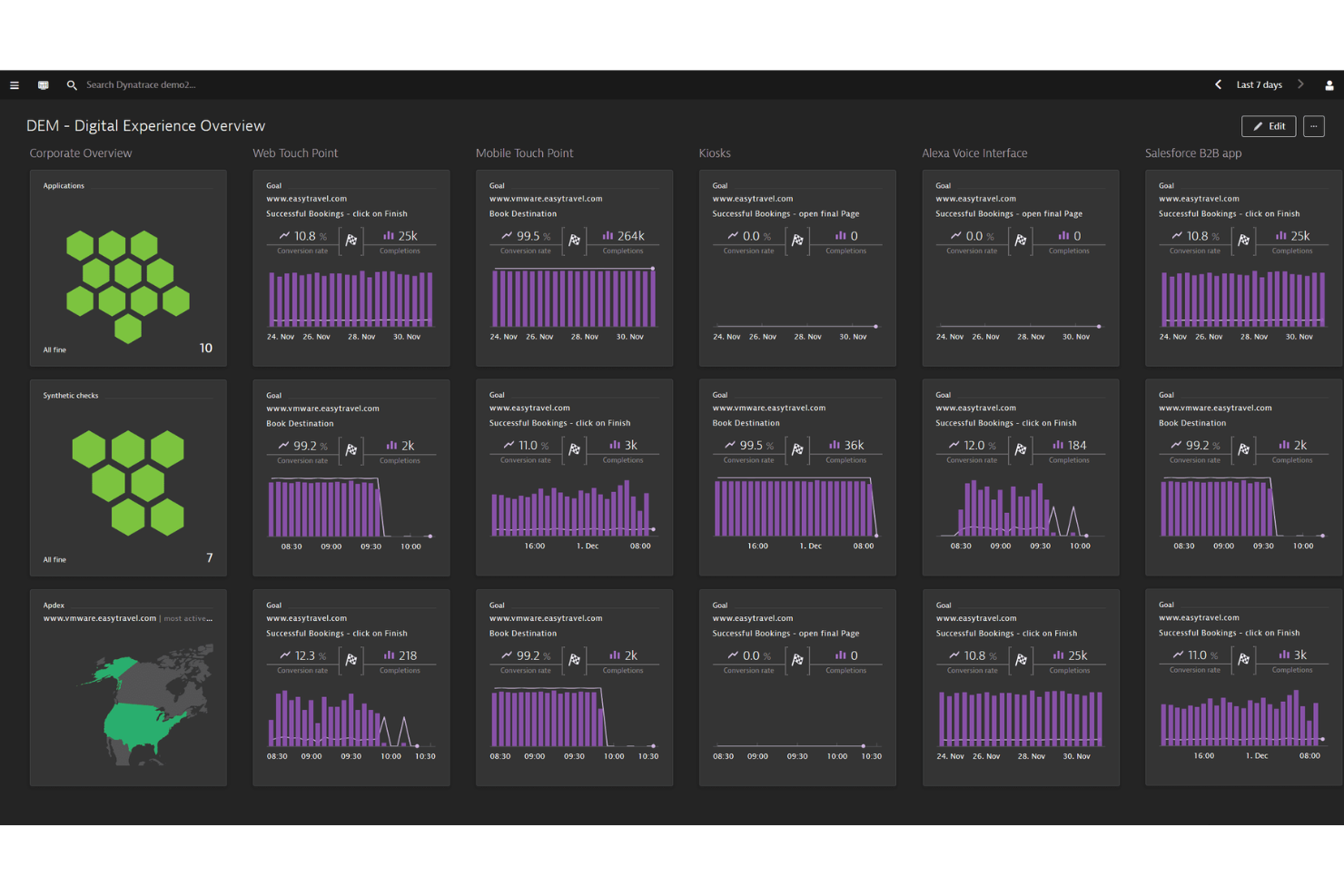This screenshot has height=896, width=1344.
Task: Open the Synthetic checks honeycomb tile
Action: tap(128, 478)
